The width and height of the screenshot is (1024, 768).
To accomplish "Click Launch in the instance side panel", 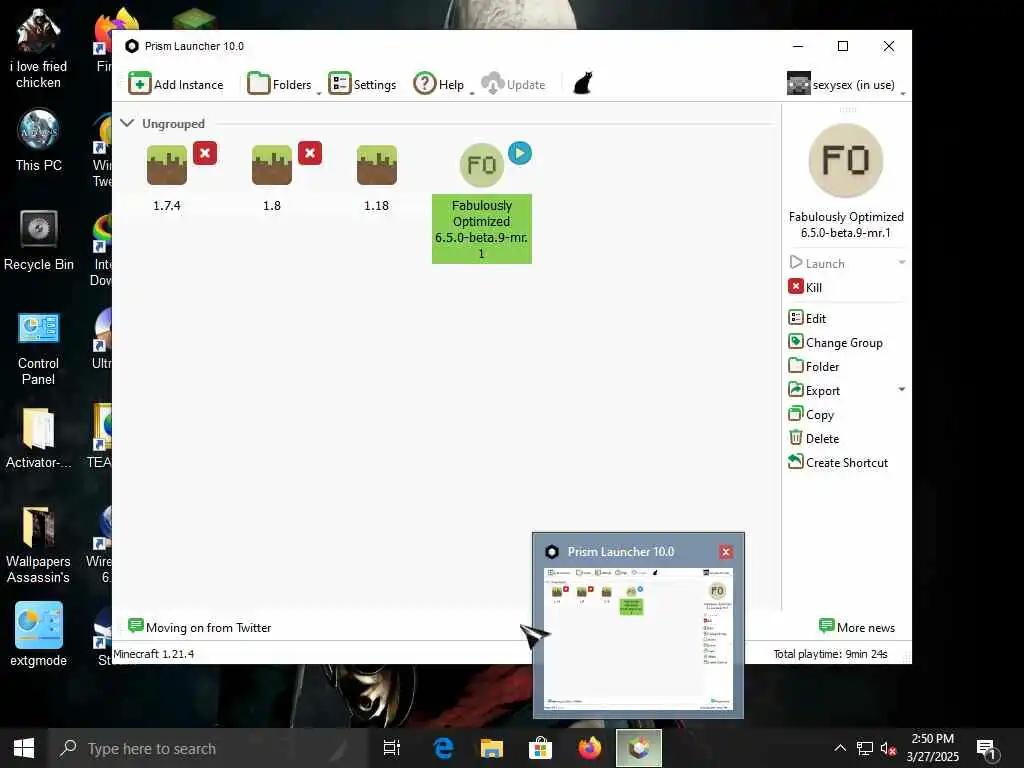I will point(817,263).
